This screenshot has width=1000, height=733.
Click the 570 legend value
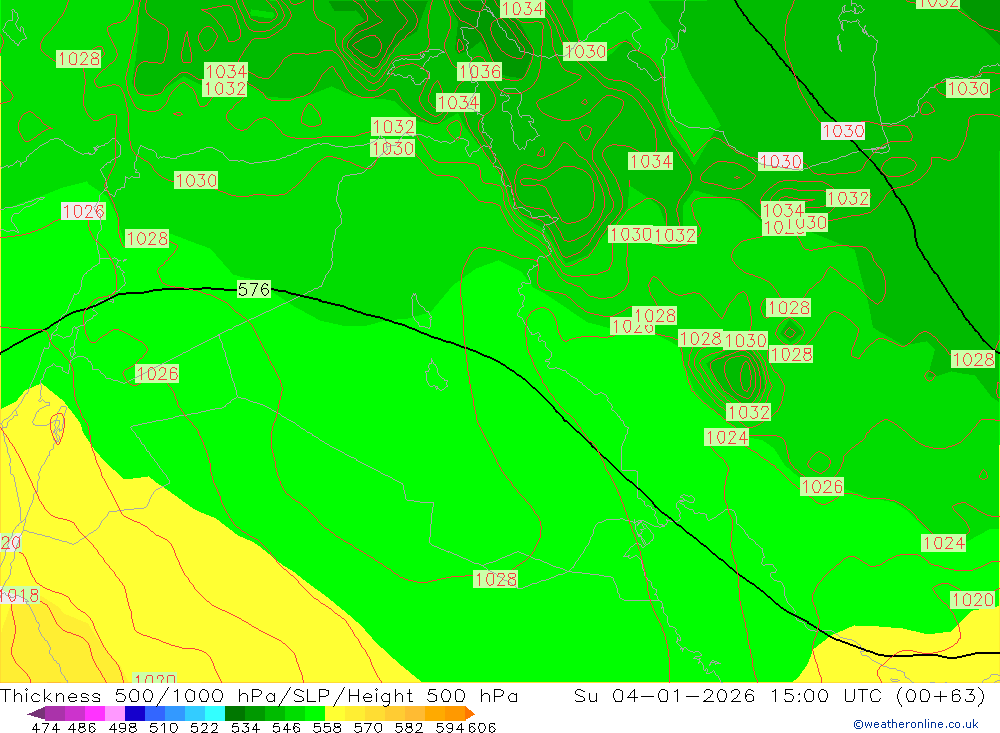(367, 727)
